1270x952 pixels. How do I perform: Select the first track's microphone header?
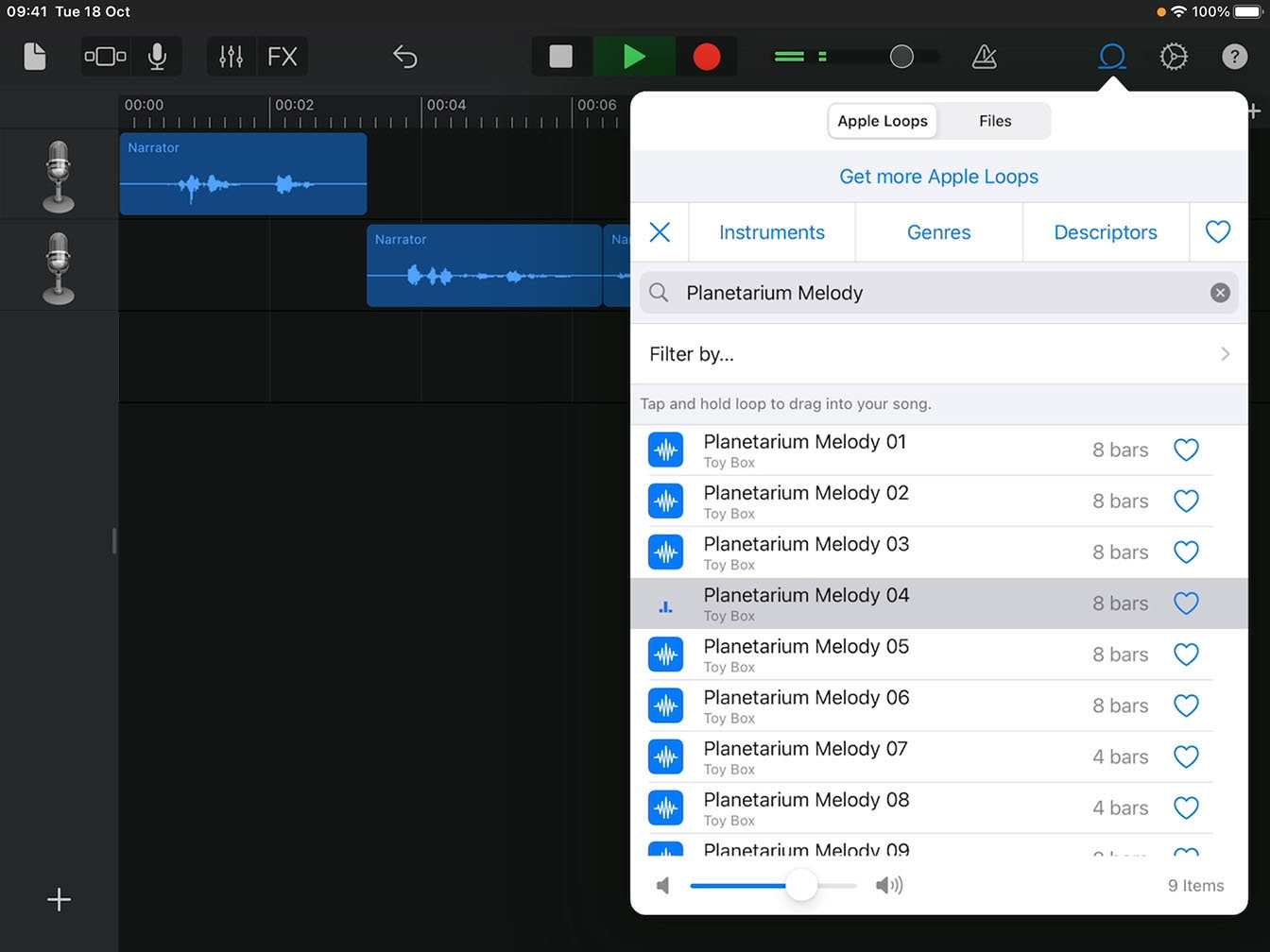(x=59, y=176)
